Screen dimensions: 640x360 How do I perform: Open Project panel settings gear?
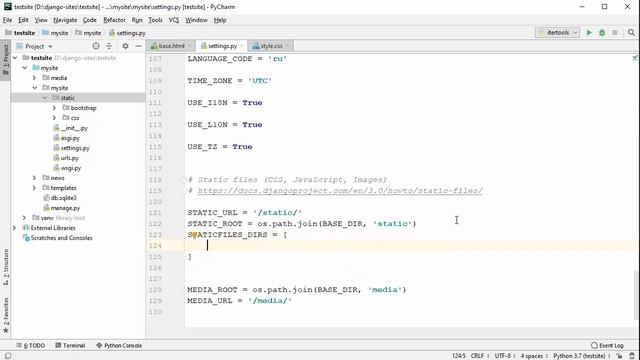pyautogui.click(x=125, y=46)
